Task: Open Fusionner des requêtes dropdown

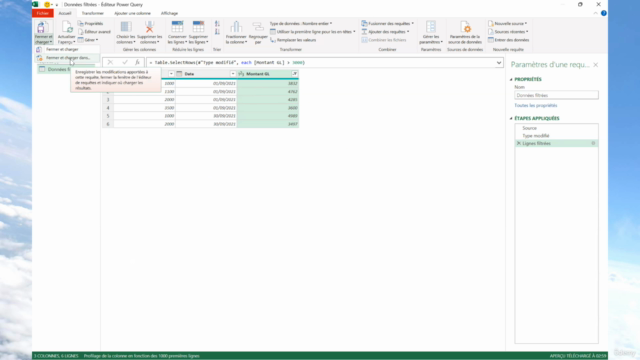Action: click(387, 24)
